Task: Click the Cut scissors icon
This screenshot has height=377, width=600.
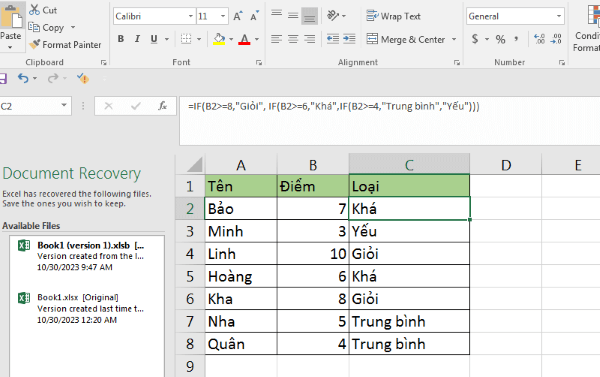Action: point(34,10)
